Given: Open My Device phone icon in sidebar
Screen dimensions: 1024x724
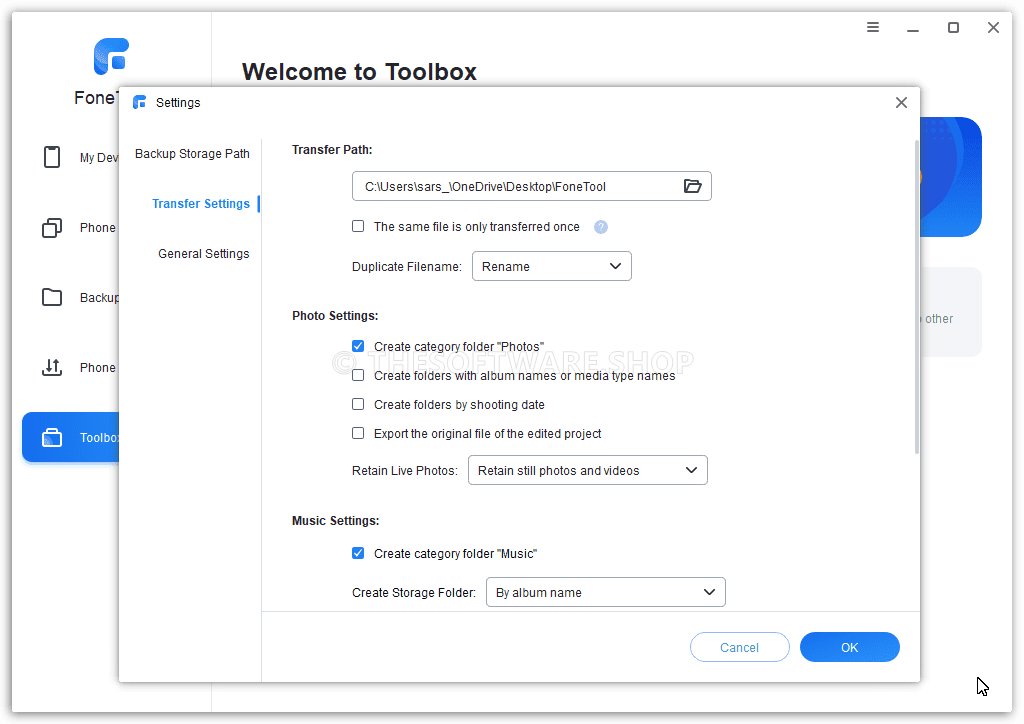Looking at the screenshot, I should point(52,157).
